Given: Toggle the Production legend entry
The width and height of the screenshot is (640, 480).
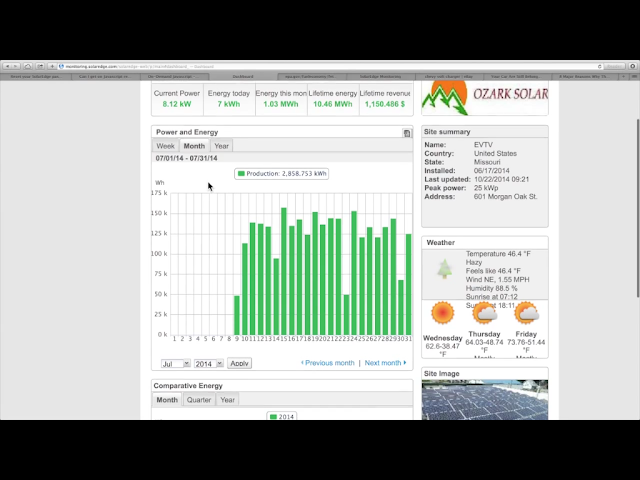Looking at the screenshot, I should [x=282, y=173].
